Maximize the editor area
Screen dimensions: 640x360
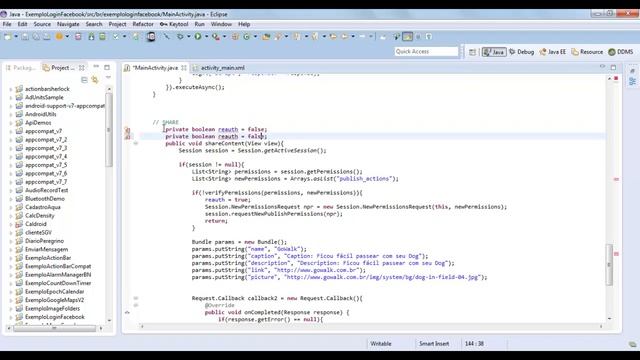[x=613, y=67]
